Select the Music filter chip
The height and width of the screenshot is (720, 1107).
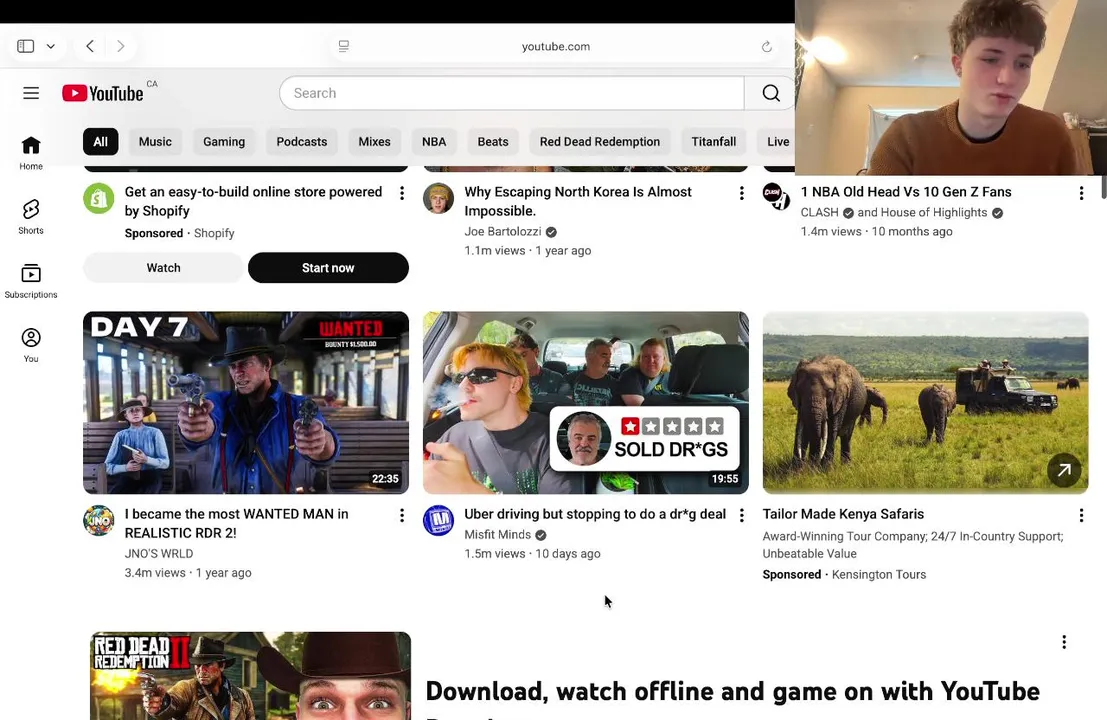(x=155, y=142)
